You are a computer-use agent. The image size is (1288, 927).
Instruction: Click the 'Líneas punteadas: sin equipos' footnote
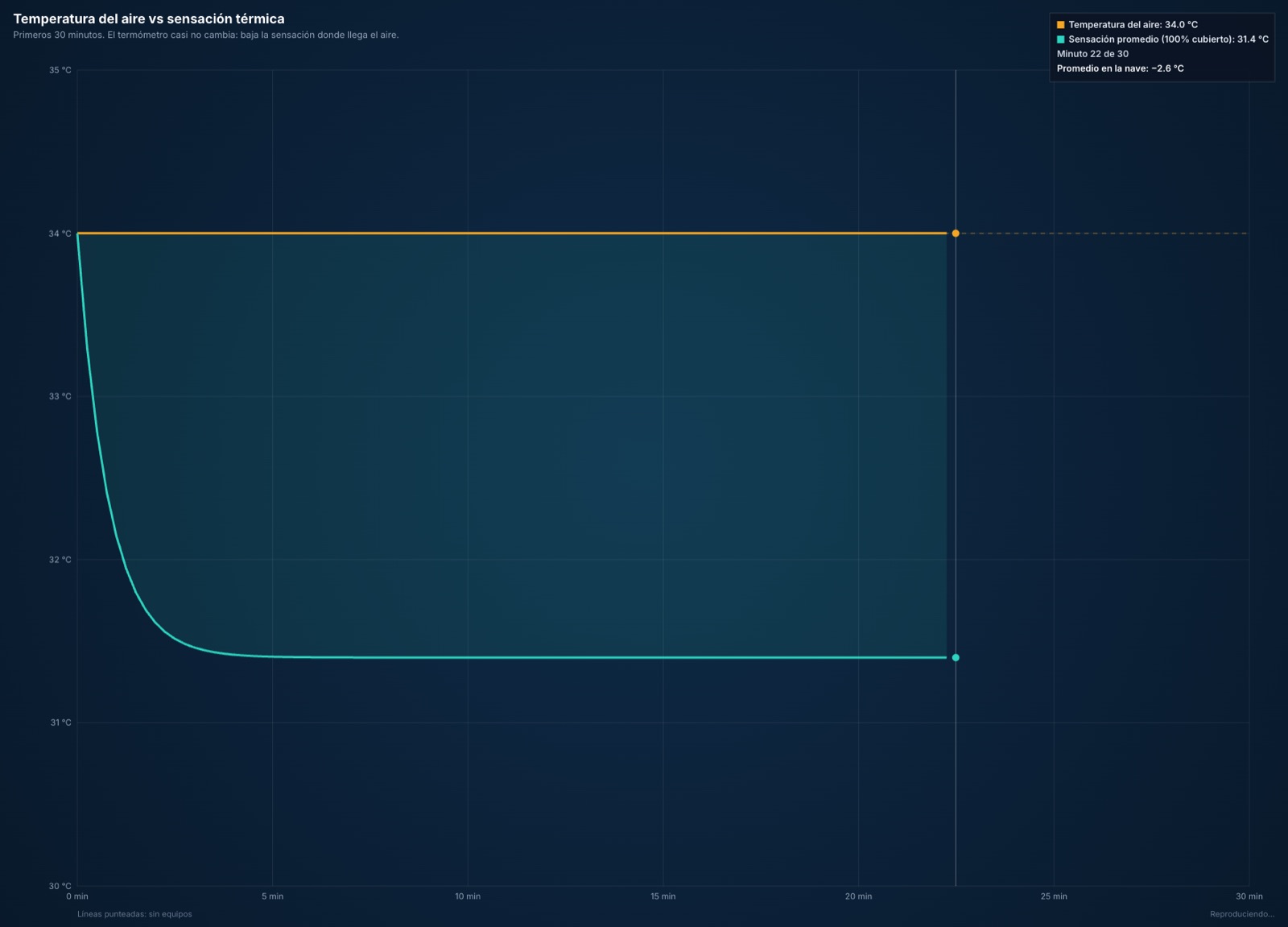point(134,914)
